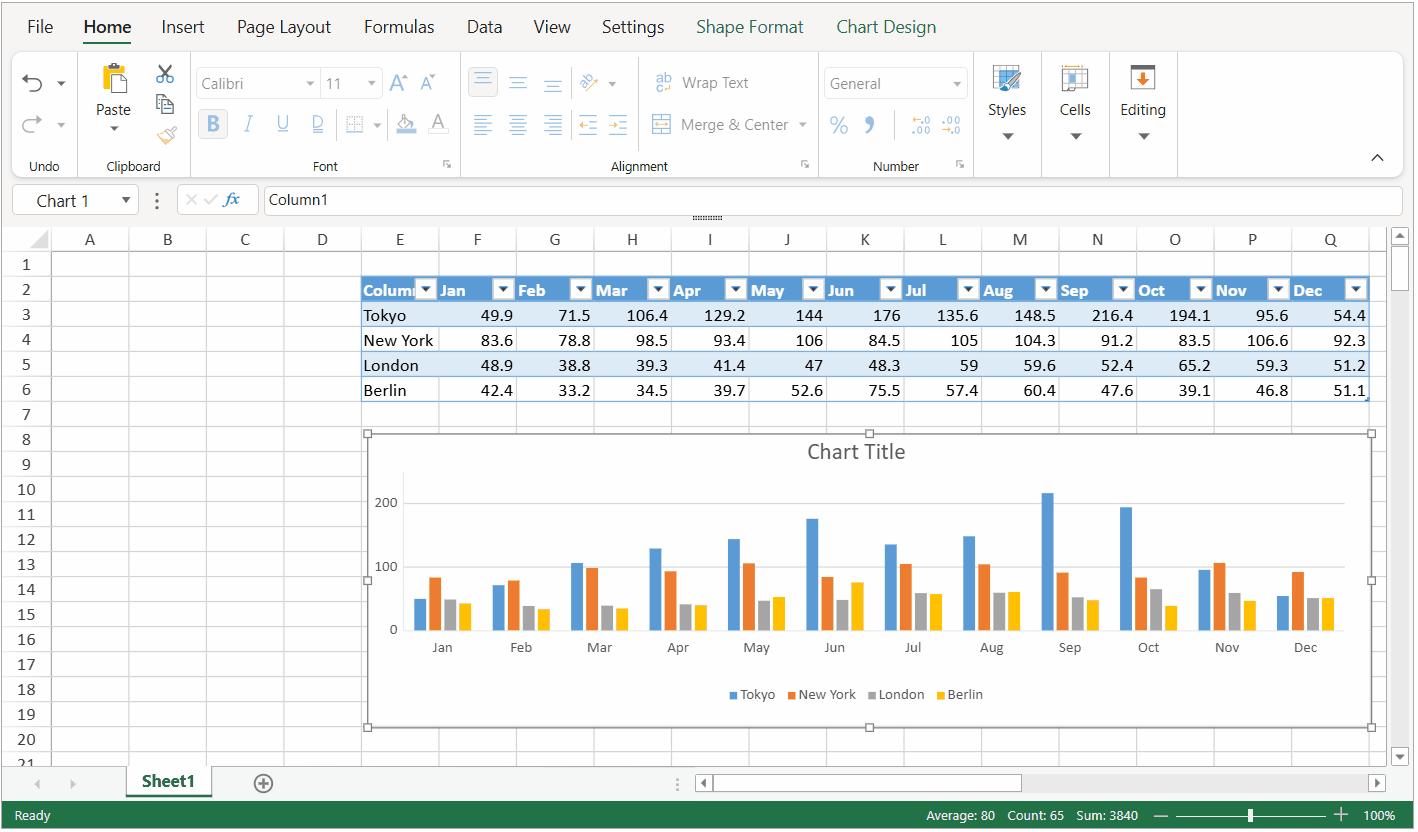Open the Editing dropdown

(x=1143, y=137)
